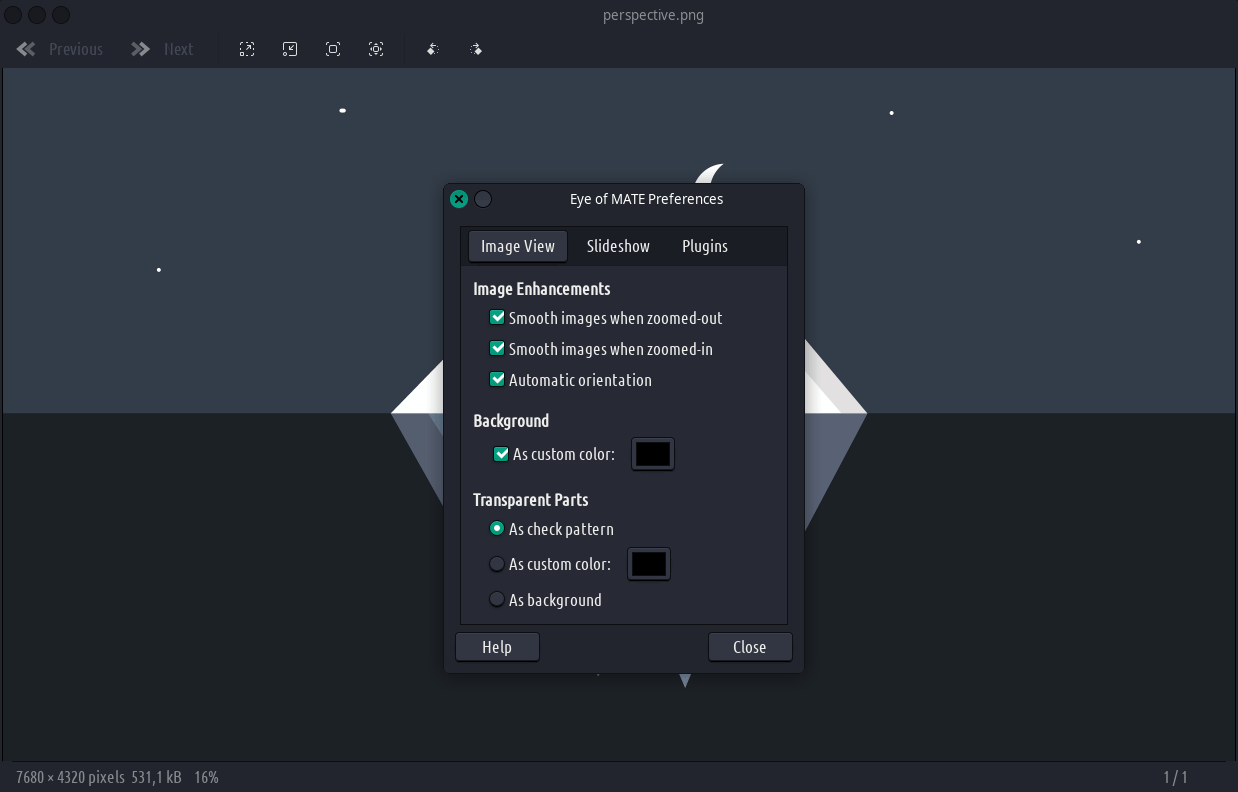Click the zoom out toolbar icon
Screen dimensions: 1238x792
290,49
